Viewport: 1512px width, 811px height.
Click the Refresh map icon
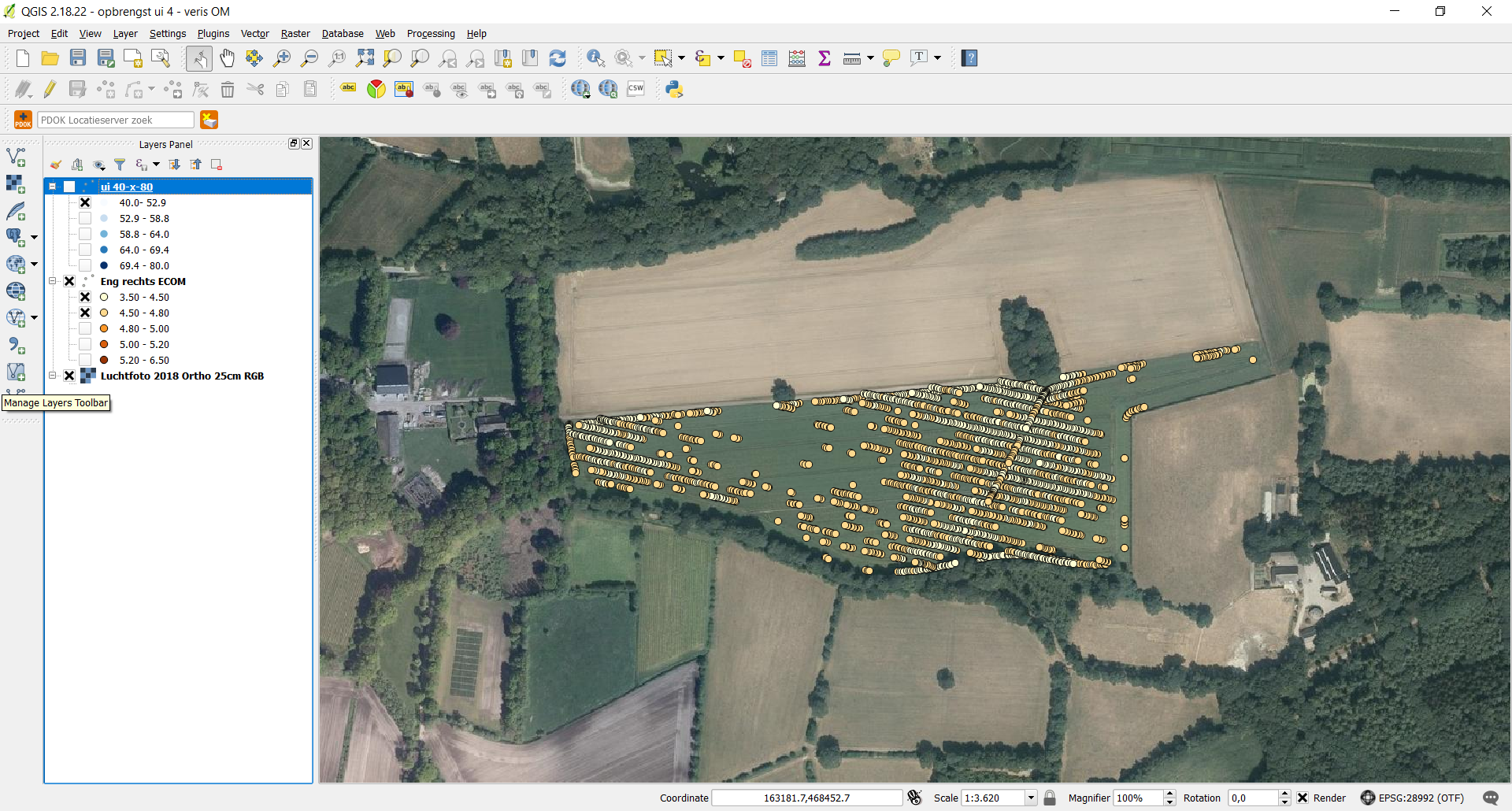point(558,58)
